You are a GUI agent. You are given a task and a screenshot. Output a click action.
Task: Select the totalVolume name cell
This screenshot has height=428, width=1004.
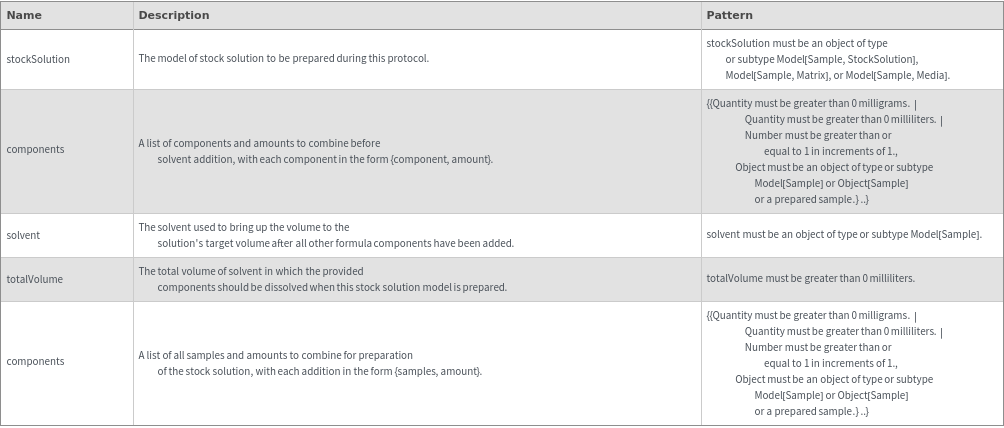pos(34,279)
